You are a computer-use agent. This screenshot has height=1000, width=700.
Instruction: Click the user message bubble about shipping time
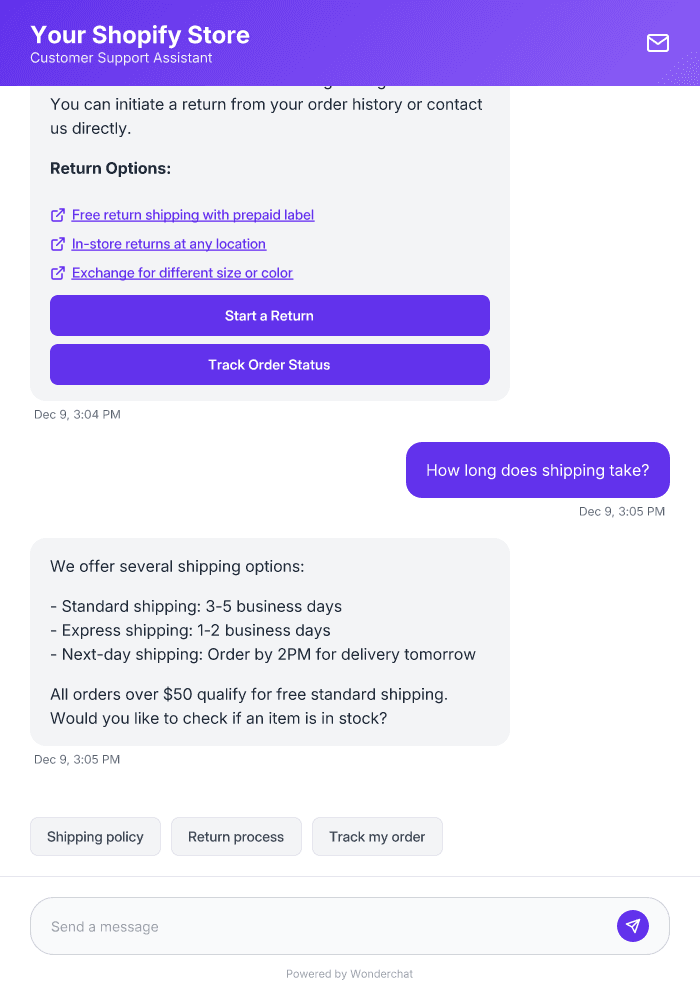[x=537, y=470]
